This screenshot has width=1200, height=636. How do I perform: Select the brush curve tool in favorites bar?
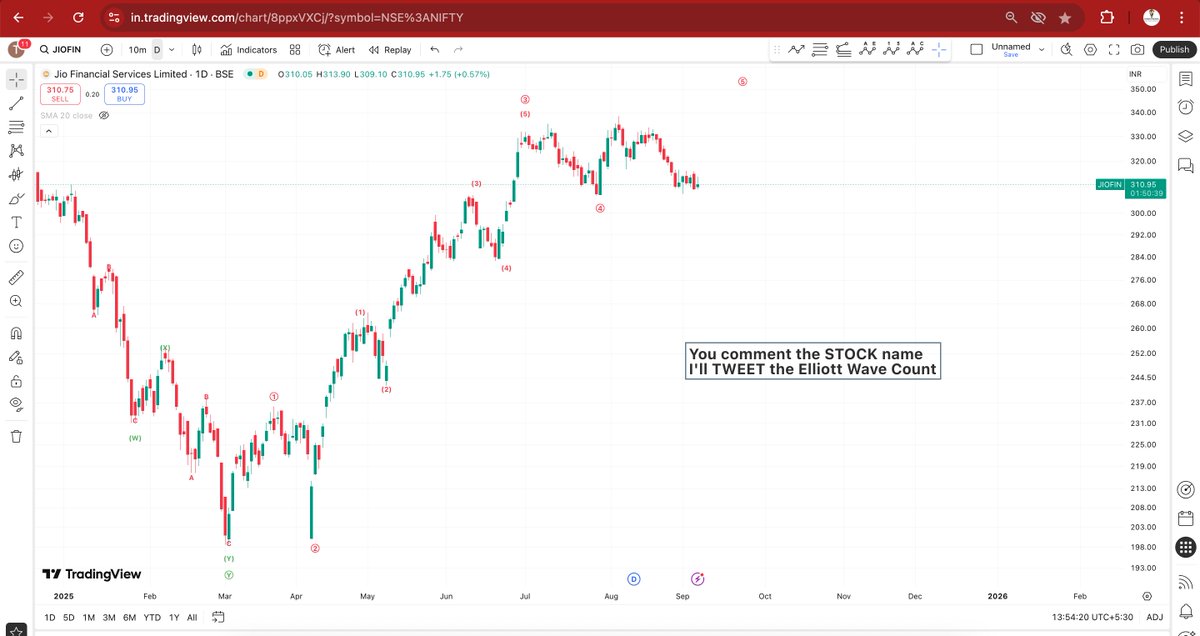point(844,49)
